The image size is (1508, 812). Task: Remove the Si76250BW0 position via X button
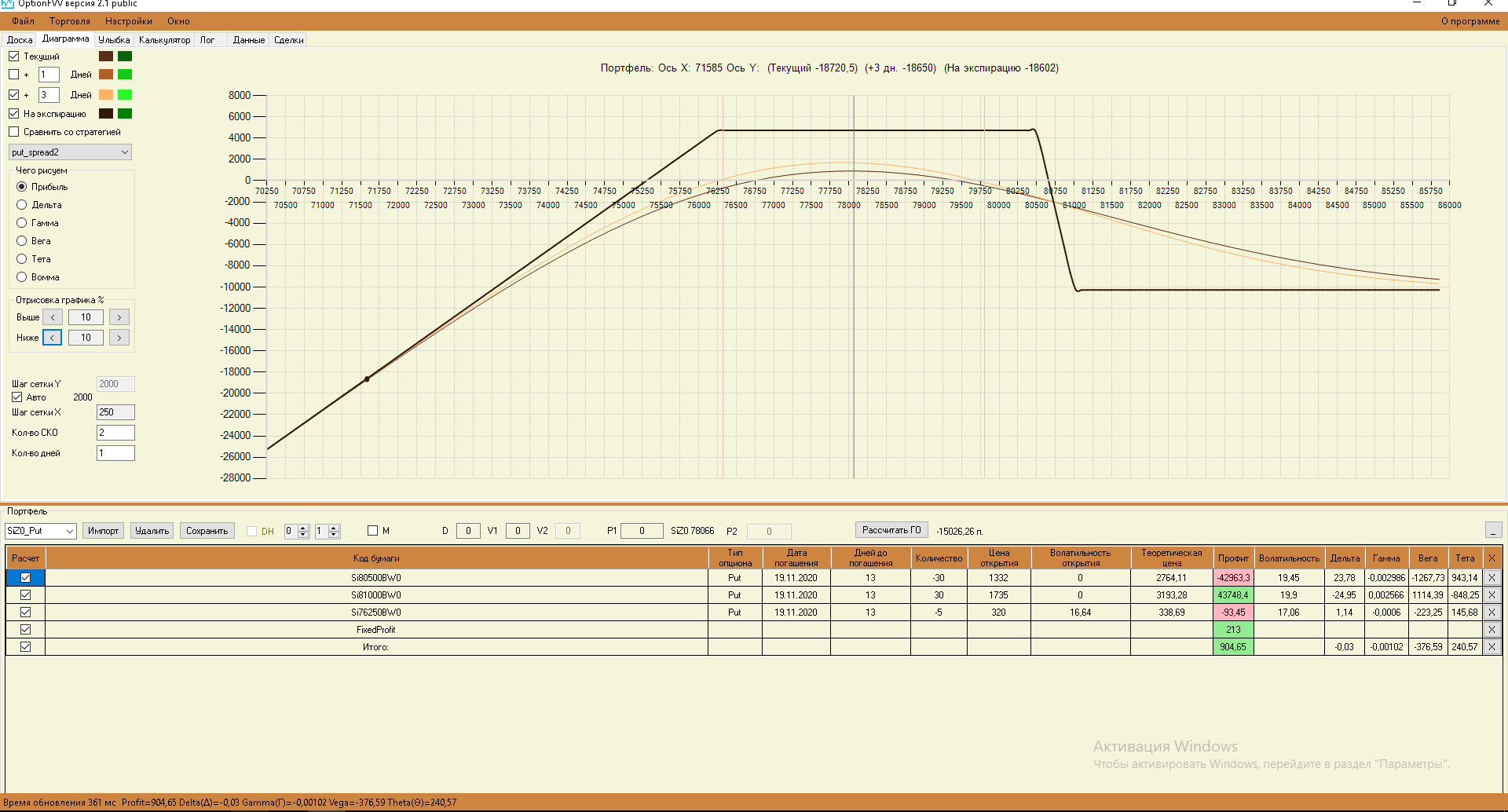[x=1492, y=613]
